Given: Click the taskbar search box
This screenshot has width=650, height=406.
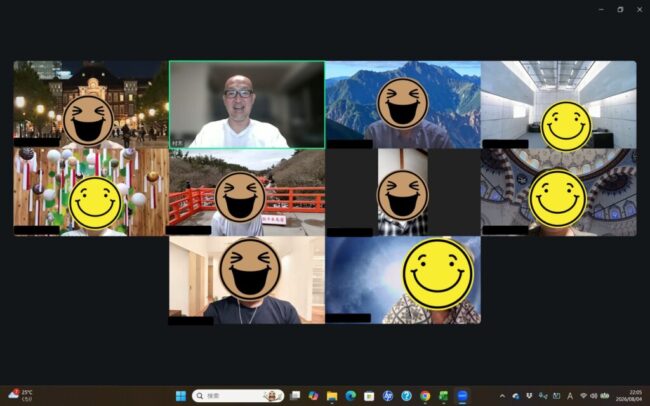Looking at the screenshot, I should click(x=238, y=396).
